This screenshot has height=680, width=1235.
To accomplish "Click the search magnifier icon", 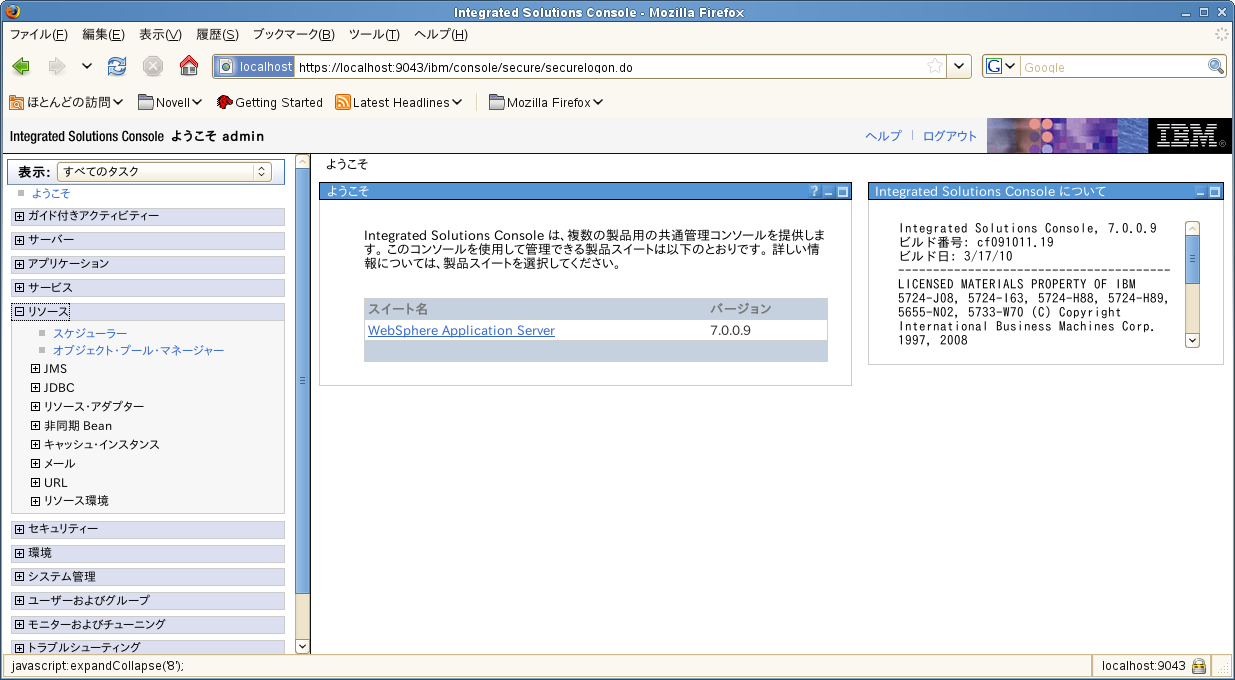I will [1216, 67].
